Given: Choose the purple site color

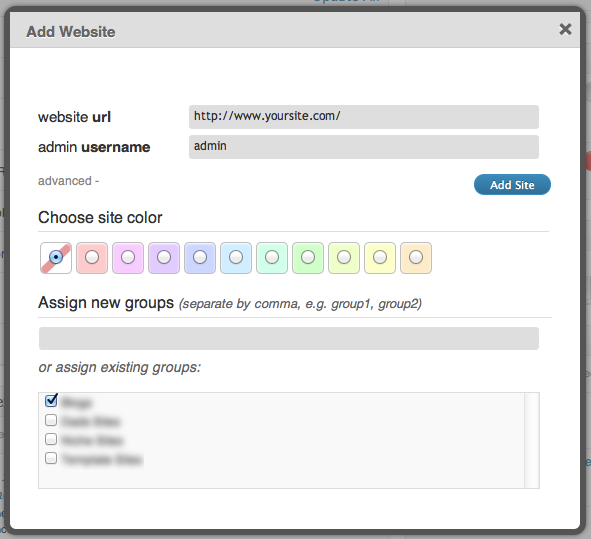Looking at the screenshot, I should pyautogui.click(x=164, y=258).
